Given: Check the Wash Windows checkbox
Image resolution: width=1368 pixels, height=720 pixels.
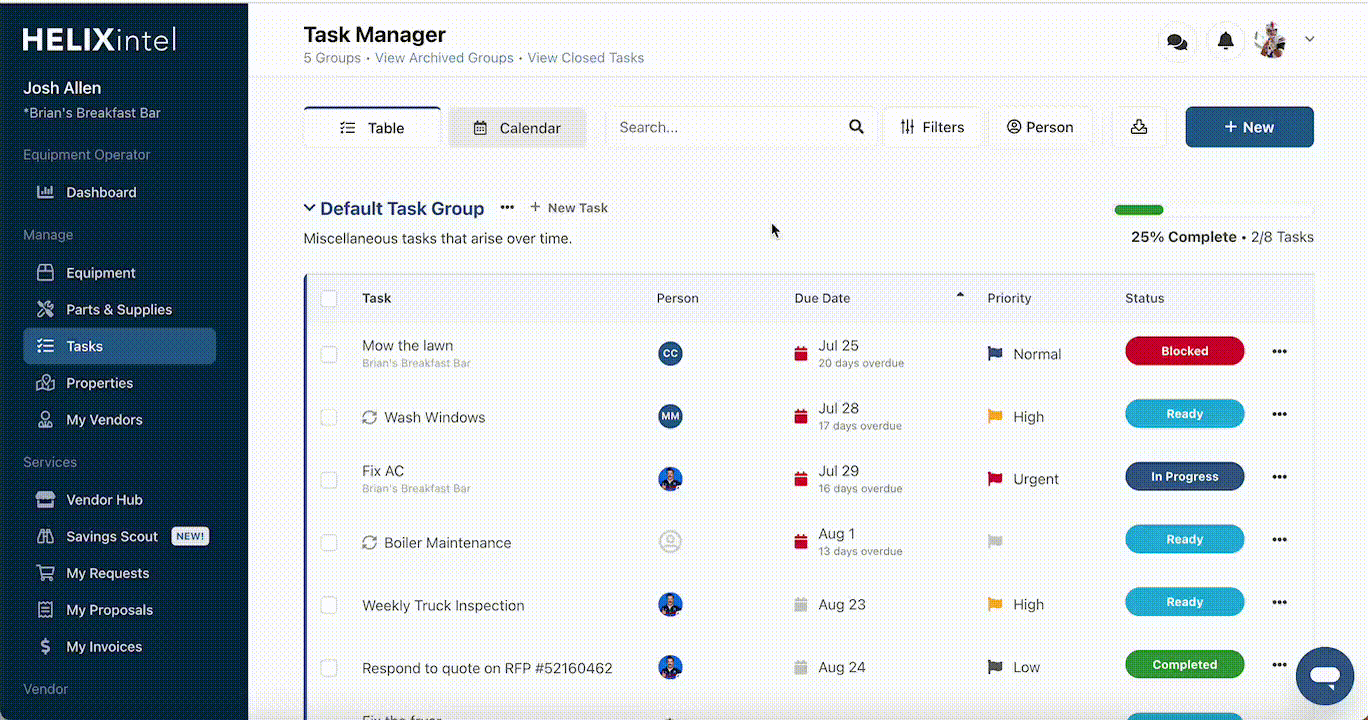Looking at the screenshot, I should click(329, 417).
